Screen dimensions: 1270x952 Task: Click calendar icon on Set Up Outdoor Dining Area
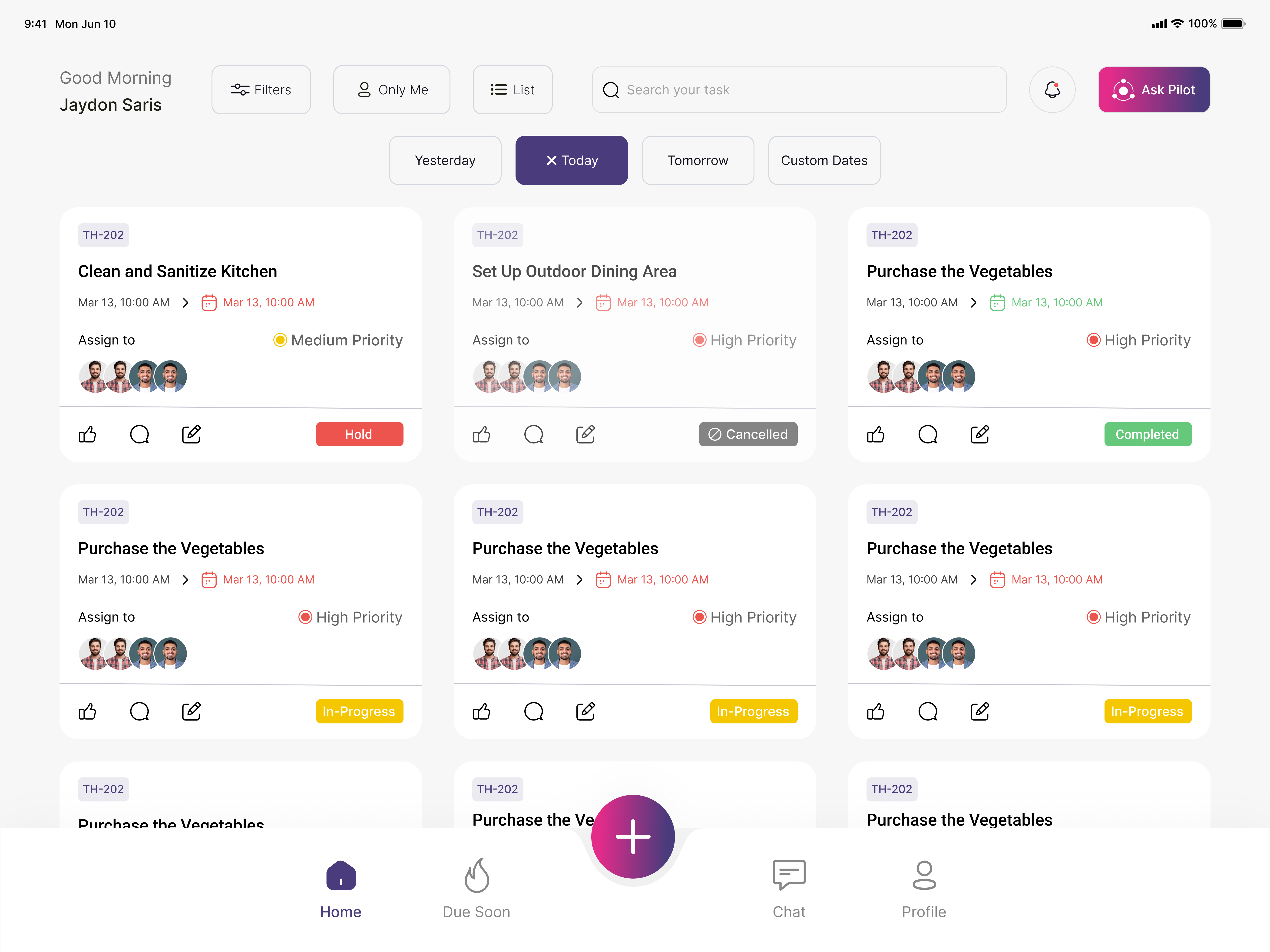coord(603,303)
